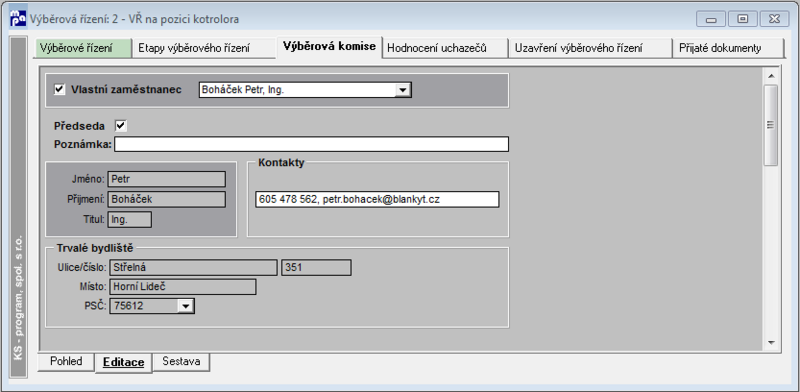Maximize the Výběrová řízení window
Screen dimensions: 800x392
(743, 19)
